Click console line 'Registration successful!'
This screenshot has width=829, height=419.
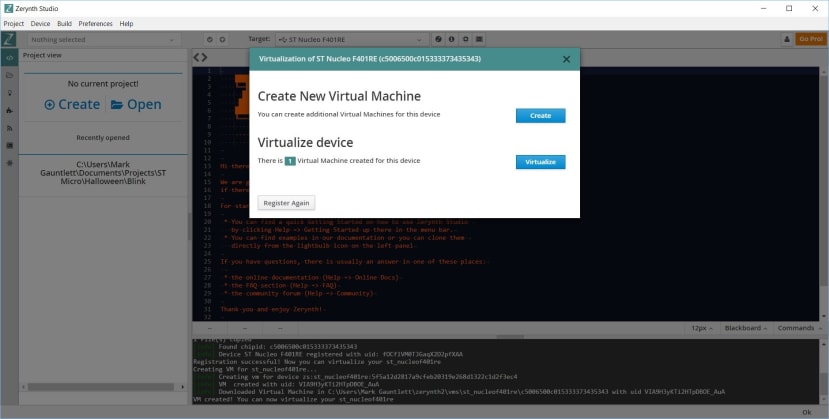coord(317,362)
